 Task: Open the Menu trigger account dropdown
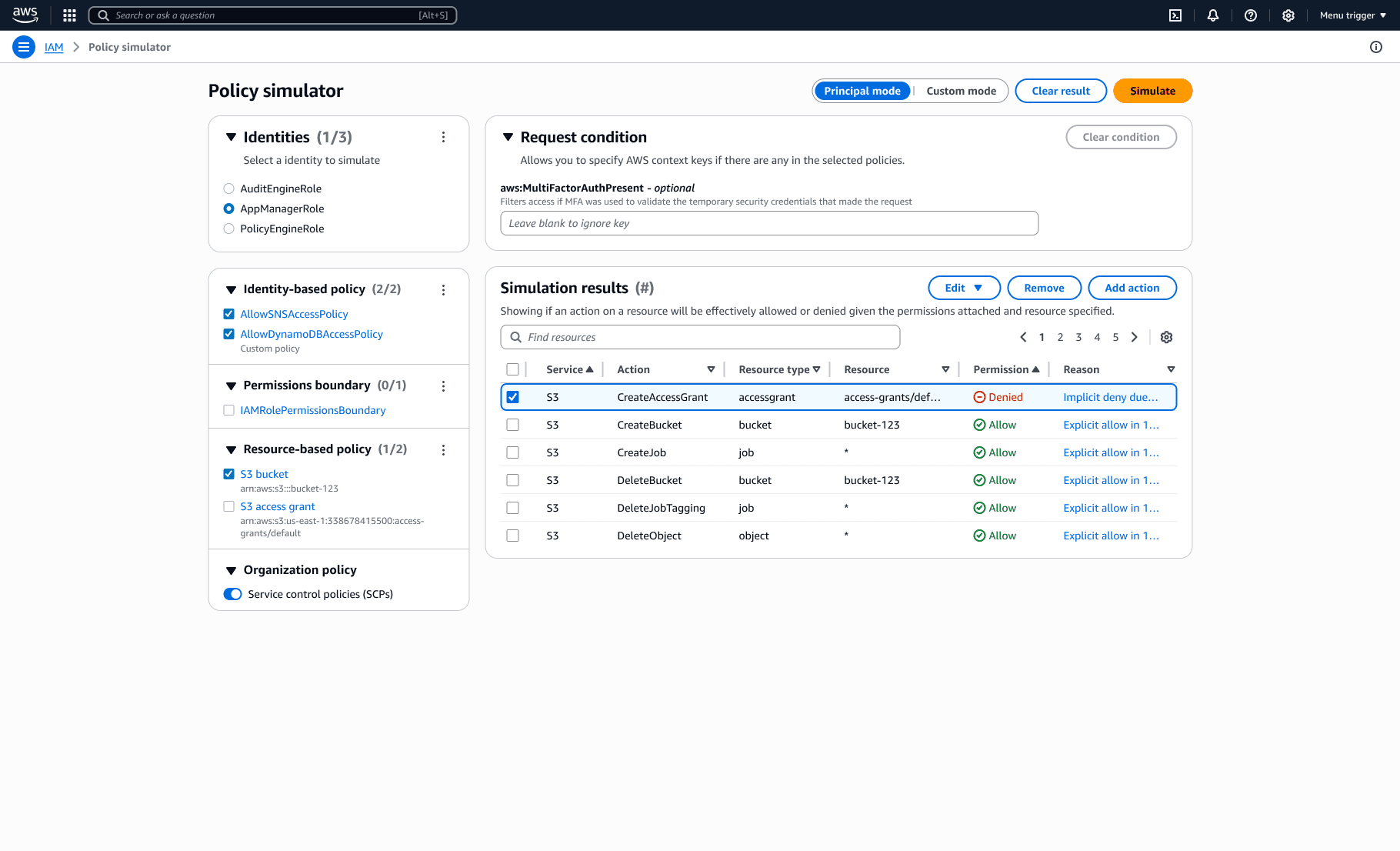coord(1352,15)
